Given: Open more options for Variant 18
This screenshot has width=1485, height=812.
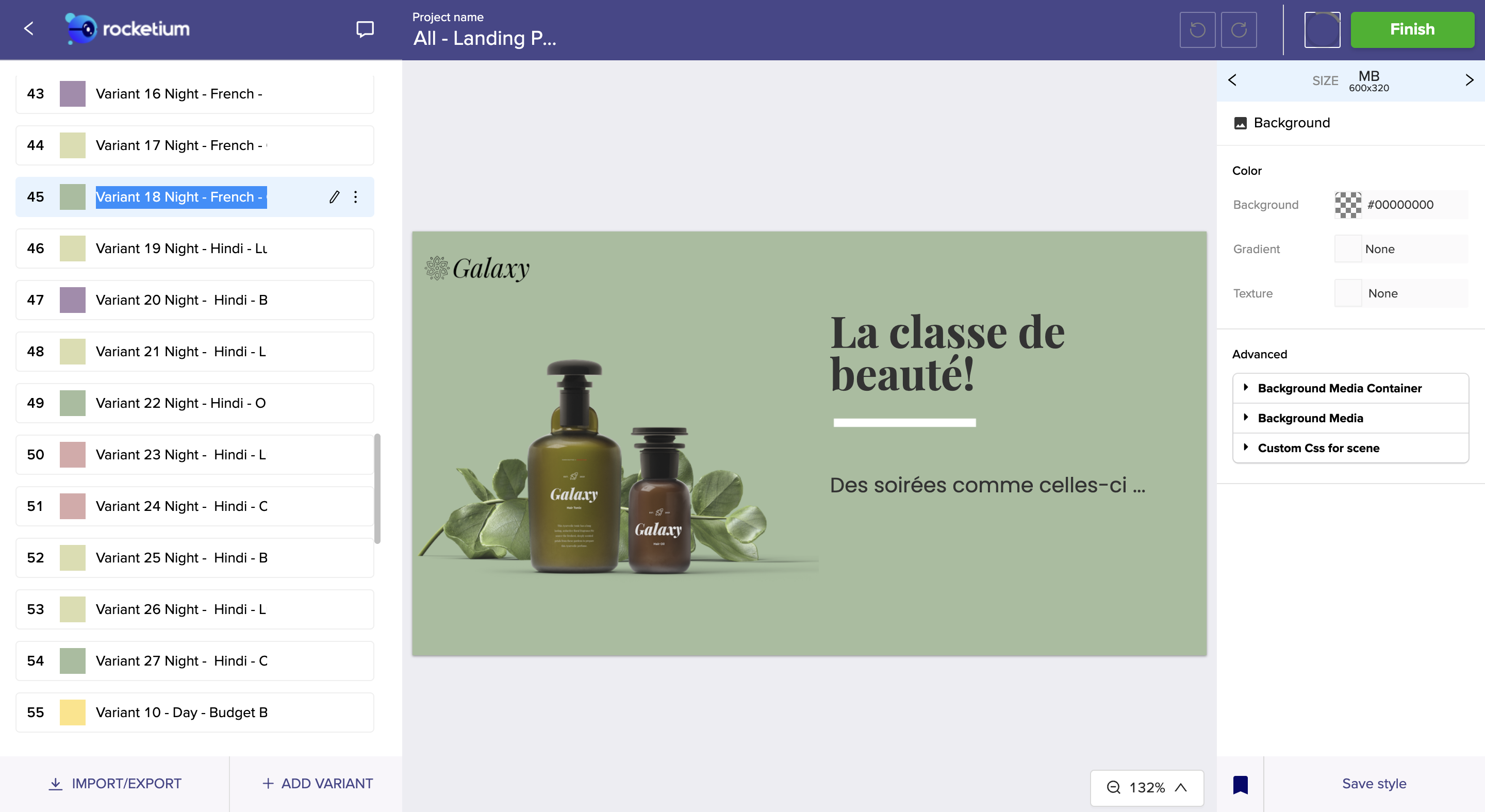Looking at the screenshot, I should click(356, 197).
